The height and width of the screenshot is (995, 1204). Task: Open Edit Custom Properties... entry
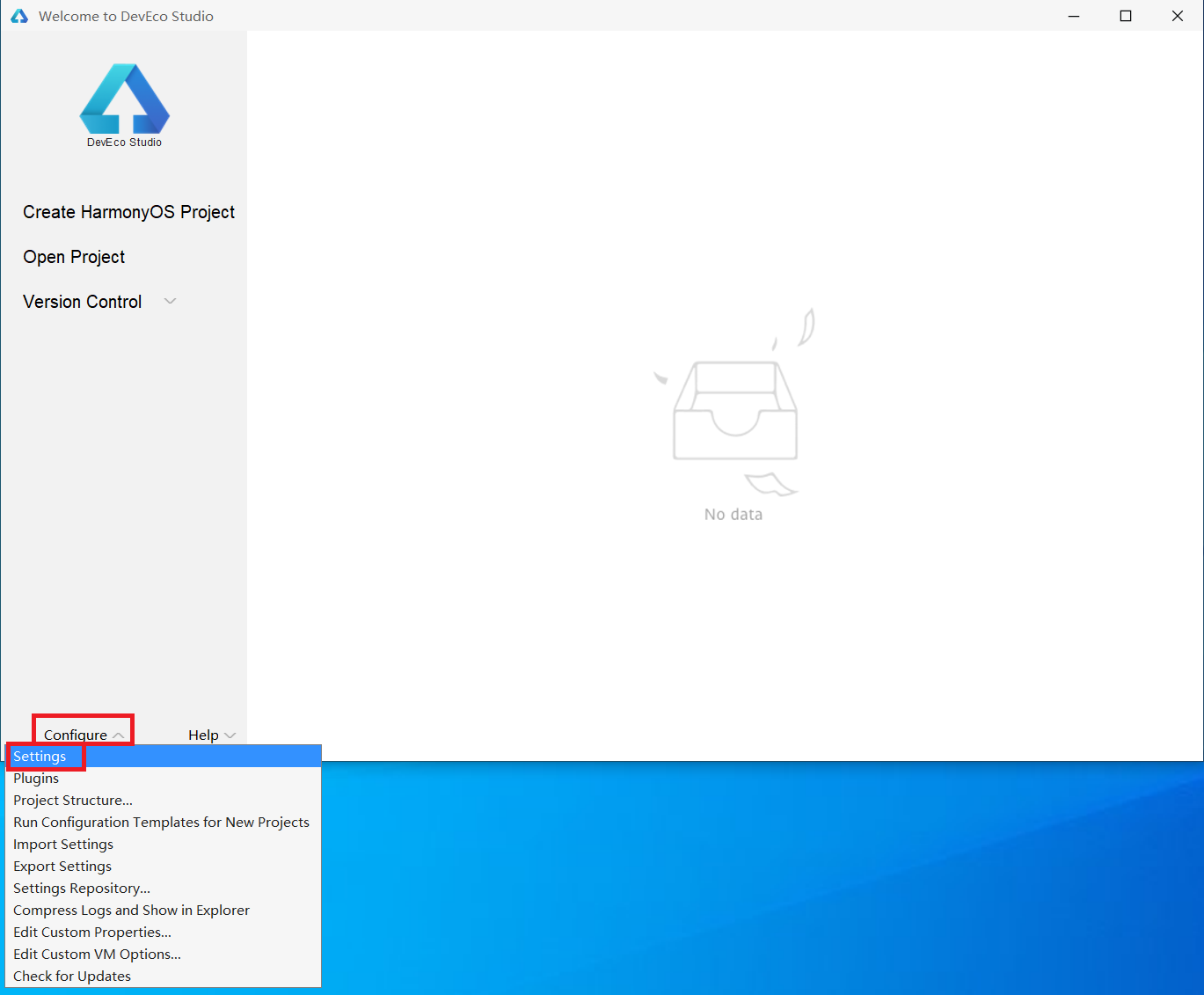[164, 933]
